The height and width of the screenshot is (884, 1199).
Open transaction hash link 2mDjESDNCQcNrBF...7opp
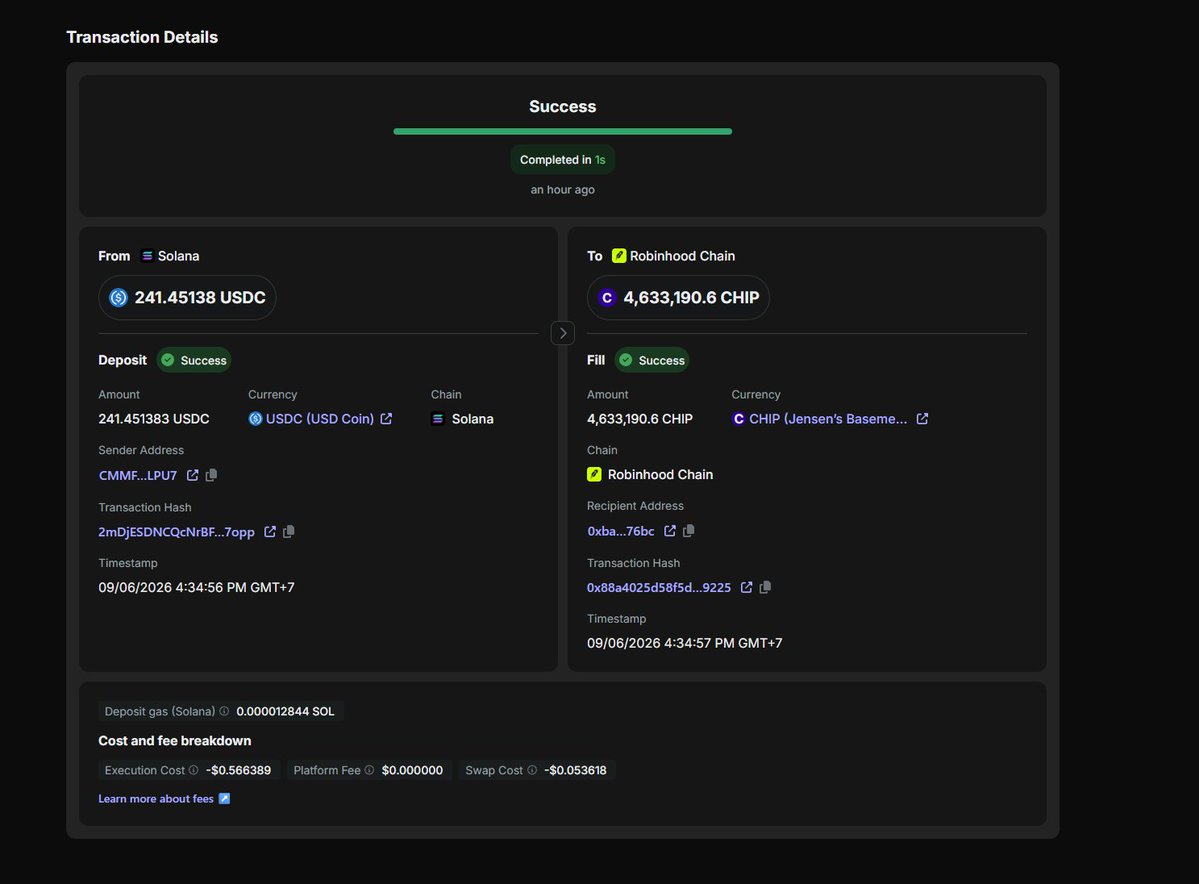tap(177, 532)
